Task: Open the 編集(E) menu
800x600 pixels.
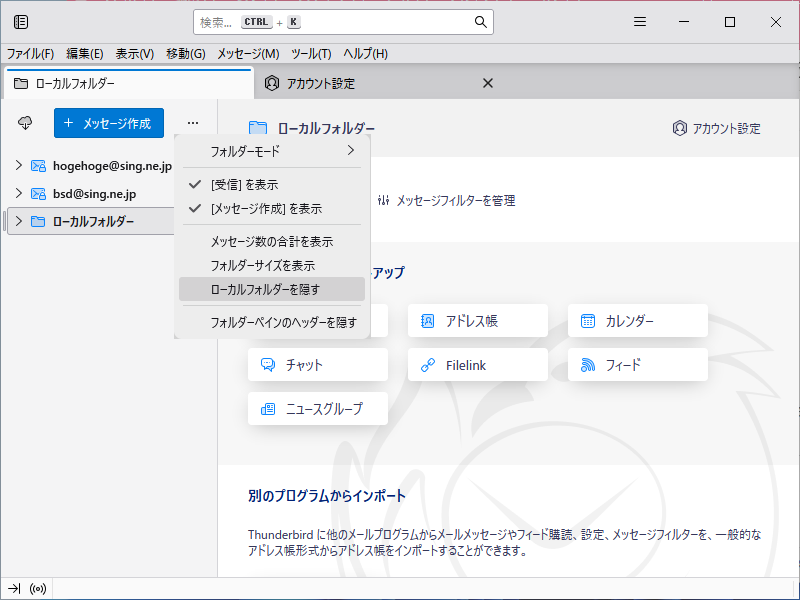Action: point(85,54)
